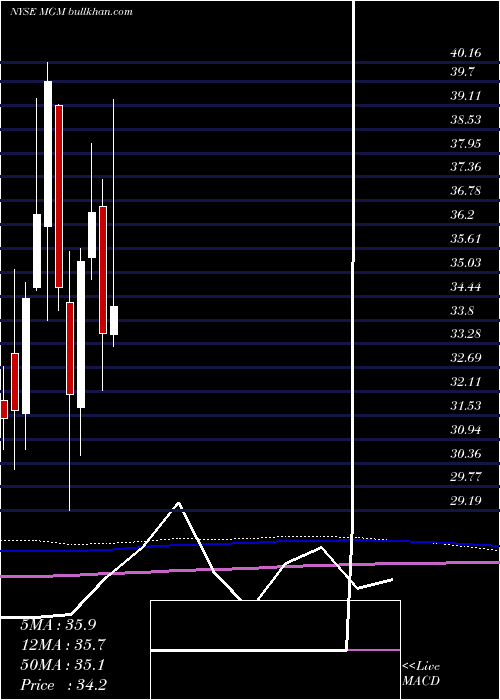The image size is (500, 700).
Task: Click the 30.94 price axis label
Action: [466, 430]
